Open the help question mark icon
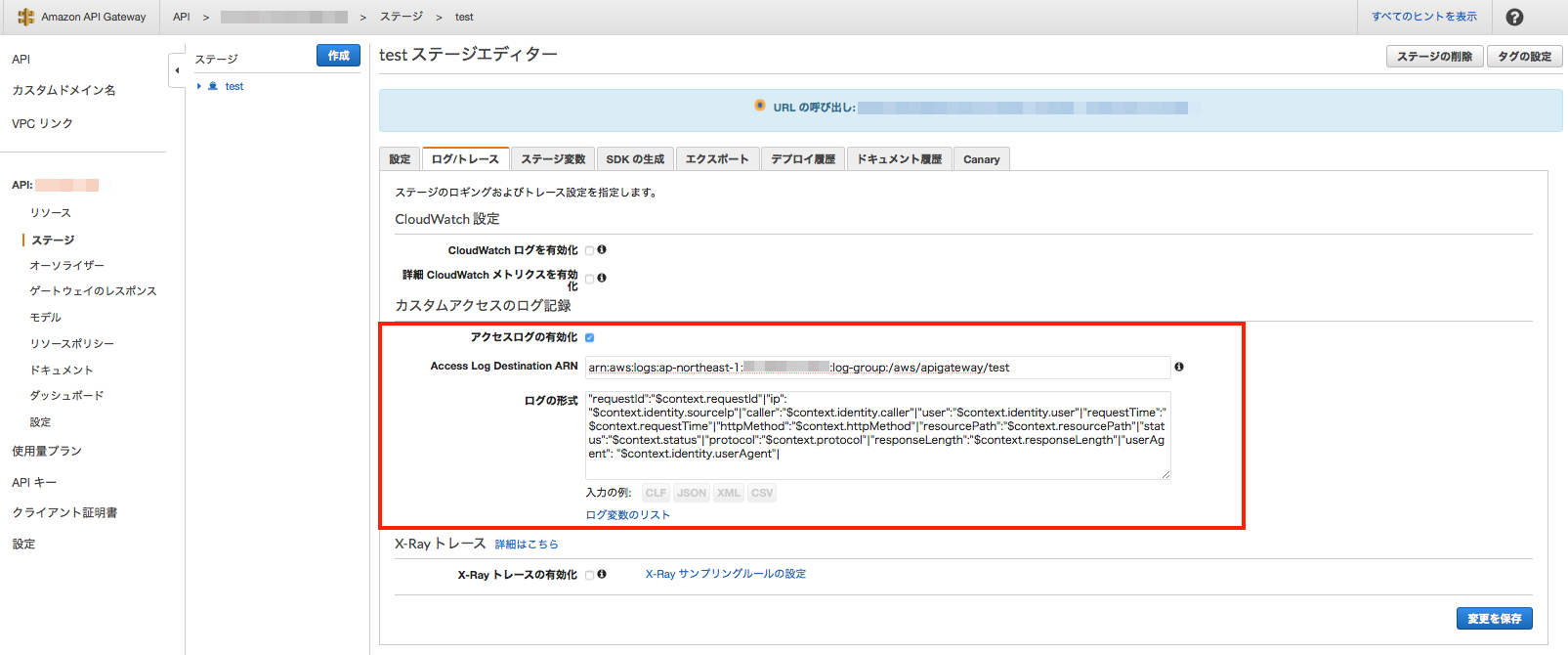The width and height of the screenshot is (1568, 655). pos(1514,17)
